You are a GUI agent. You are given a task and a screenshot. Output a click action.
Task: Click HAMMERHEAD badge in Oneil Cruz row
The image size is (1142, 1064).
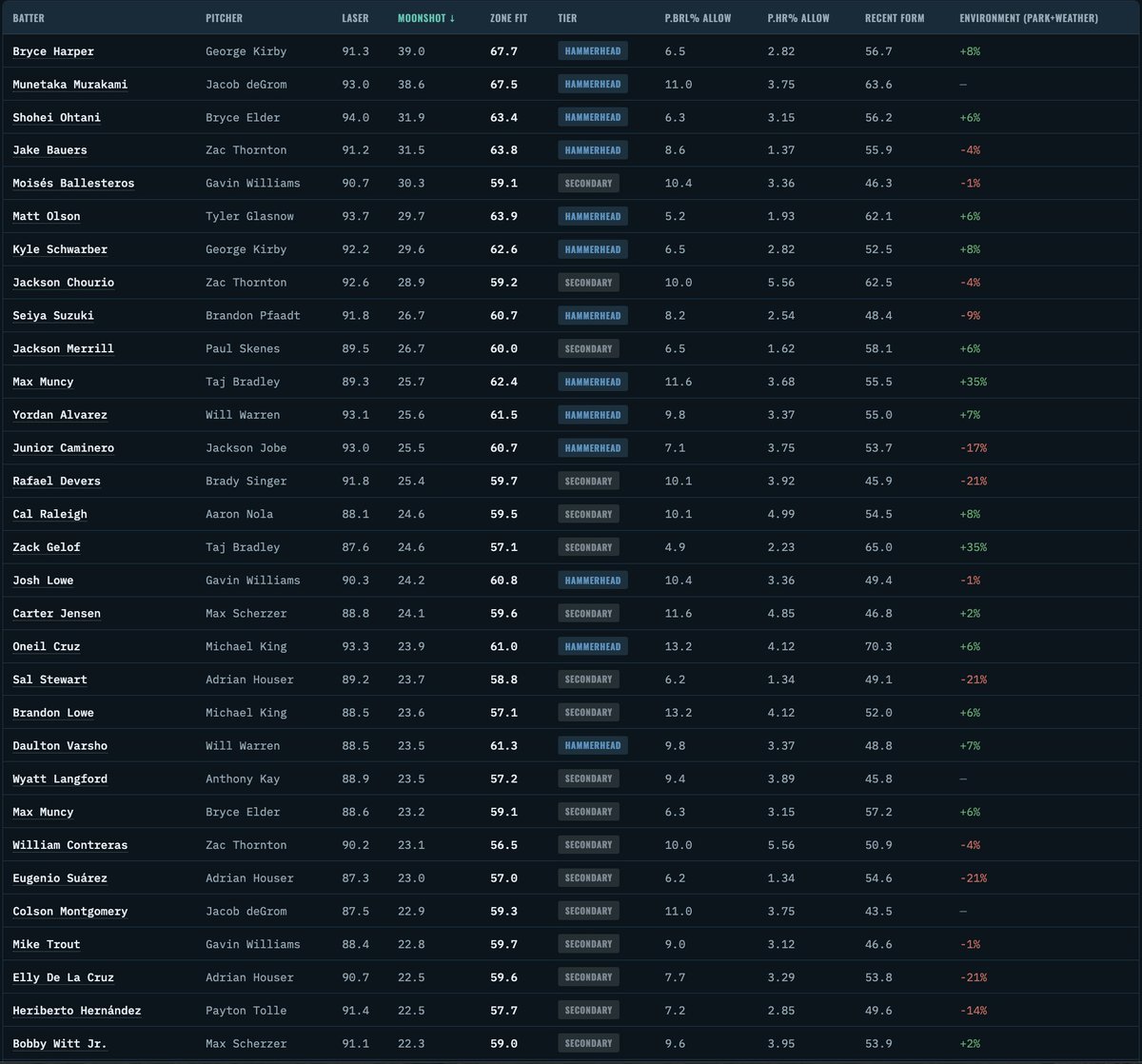(593, 647)
